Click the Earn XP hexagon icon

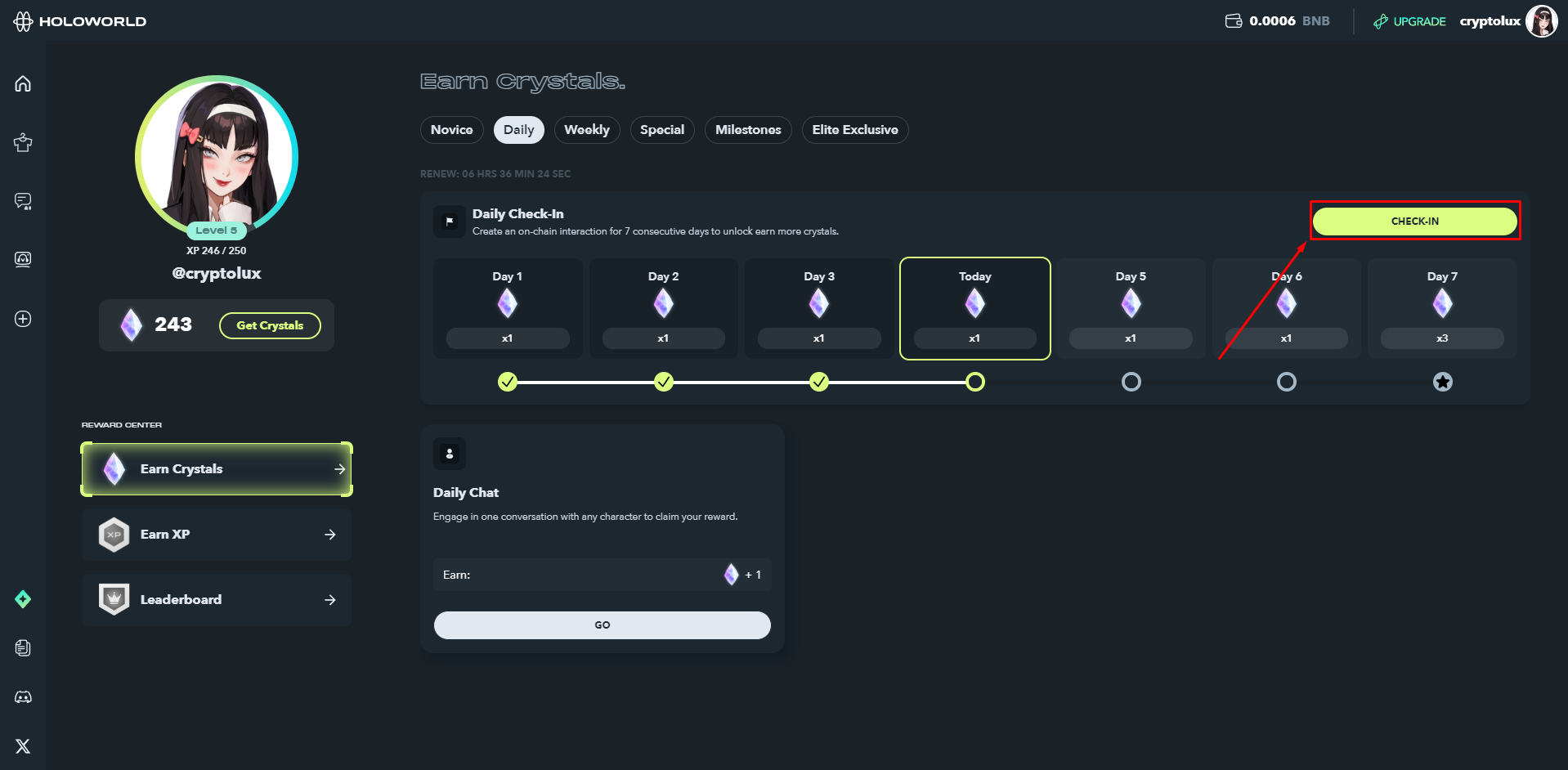coord(114,535)
